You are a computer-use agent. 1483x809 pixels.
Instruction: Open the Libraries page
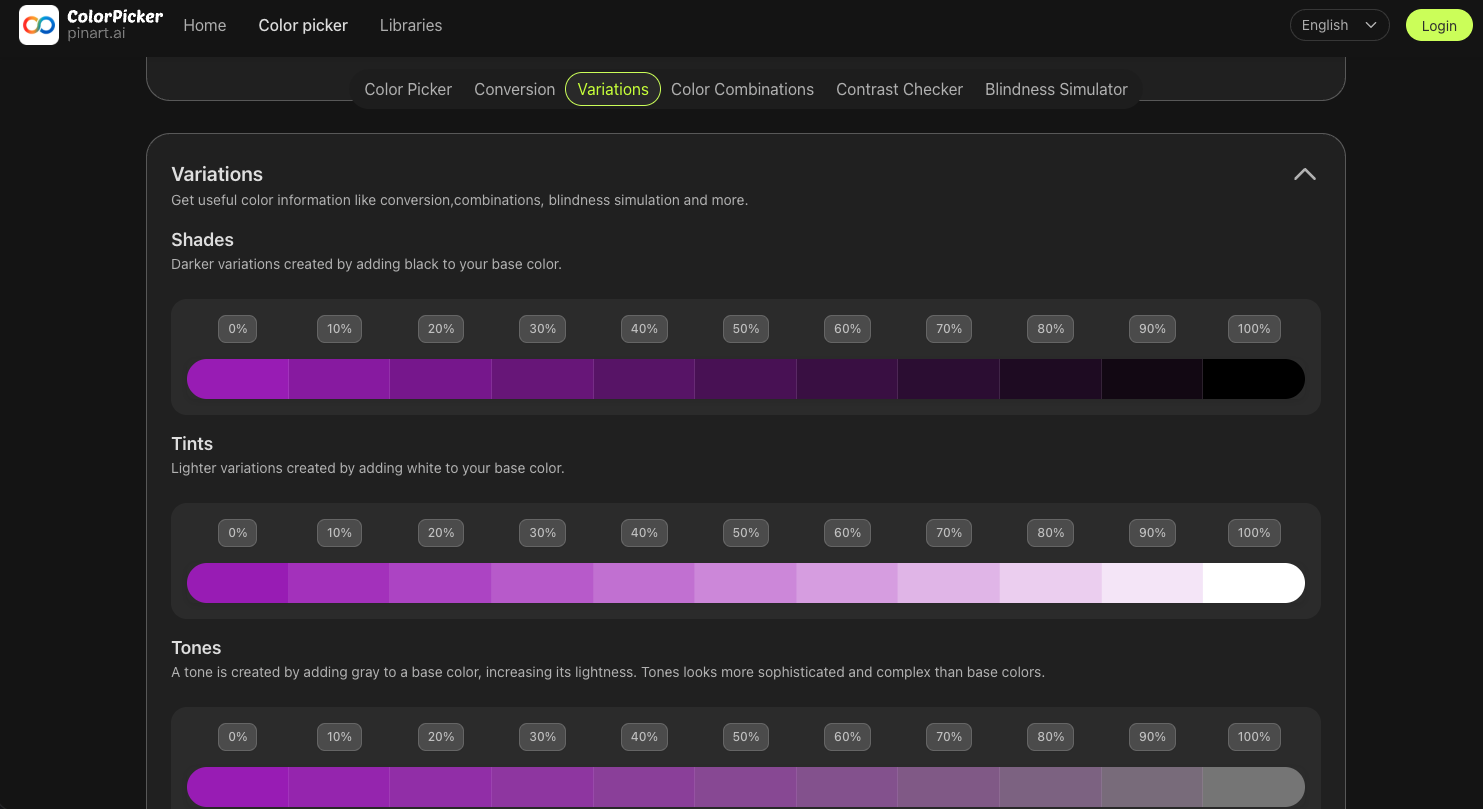pyautogui.click(x=410, y=25)
